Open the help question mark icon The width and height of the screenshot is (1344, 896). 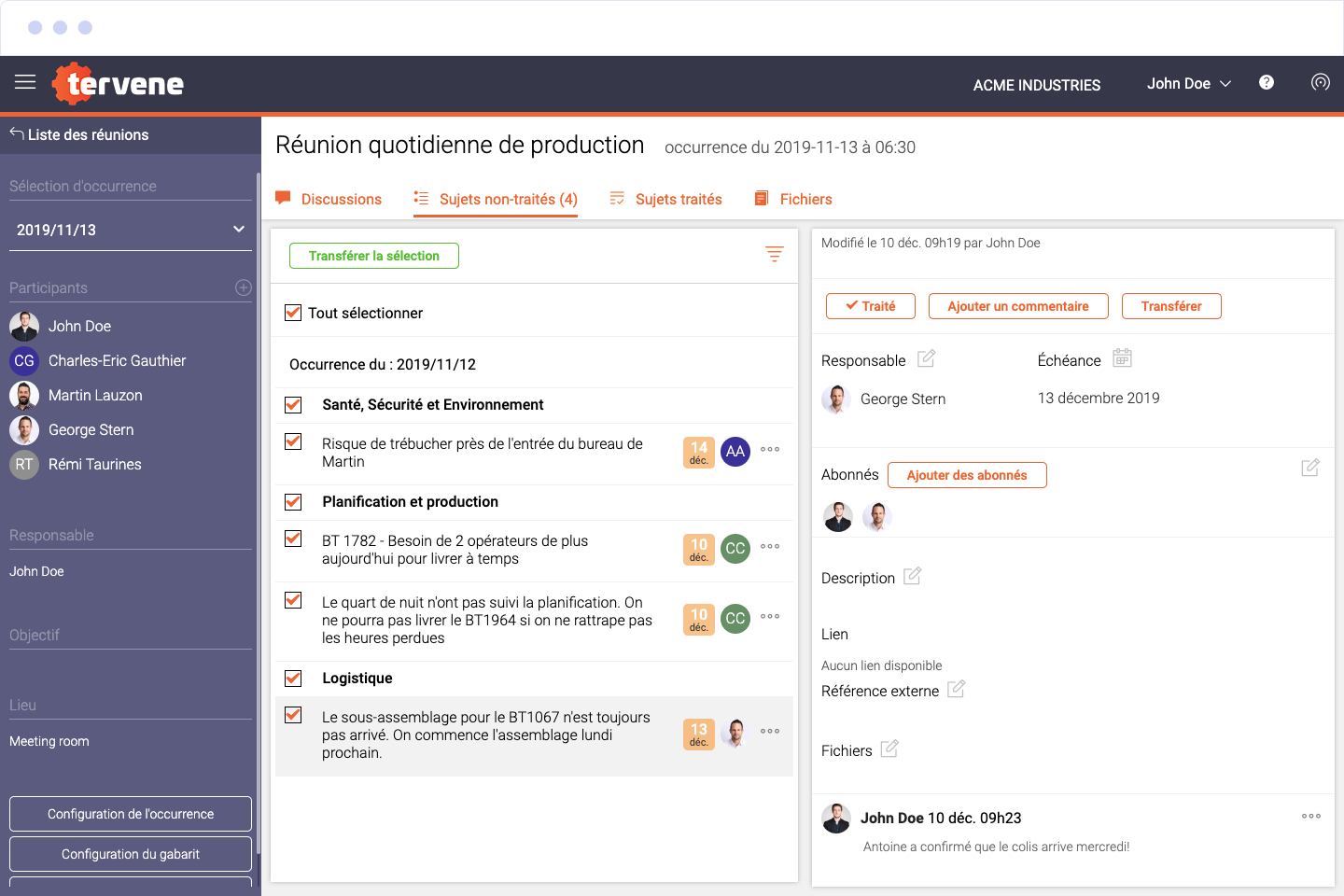pyautogui.click(x=1267, y=82)
